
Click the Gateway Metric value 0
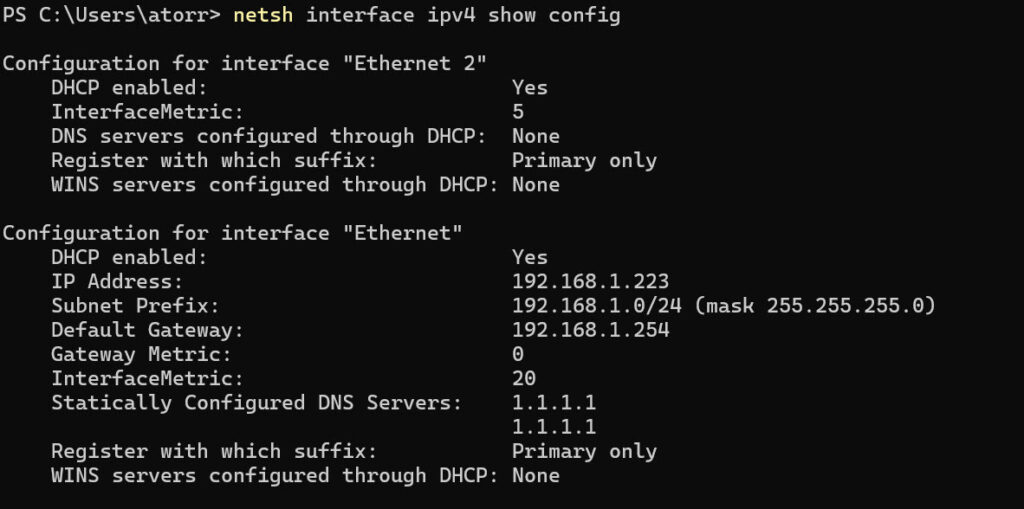(518, 354)
